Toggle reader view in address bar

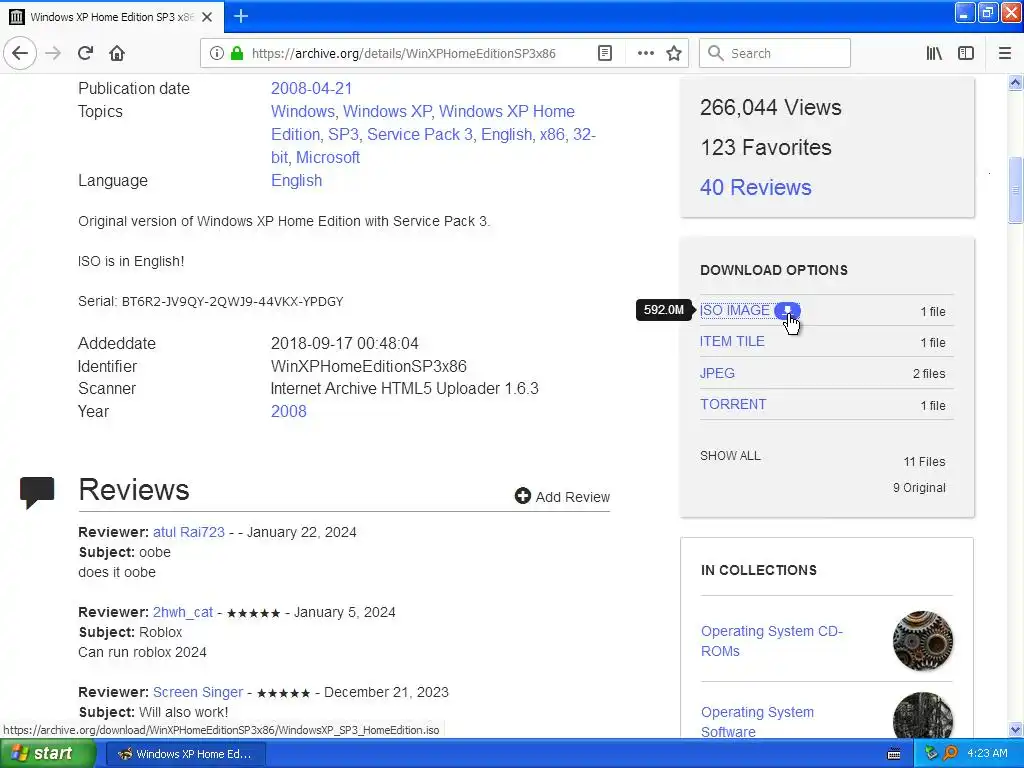pyautogui.click(x=605, y=54)
